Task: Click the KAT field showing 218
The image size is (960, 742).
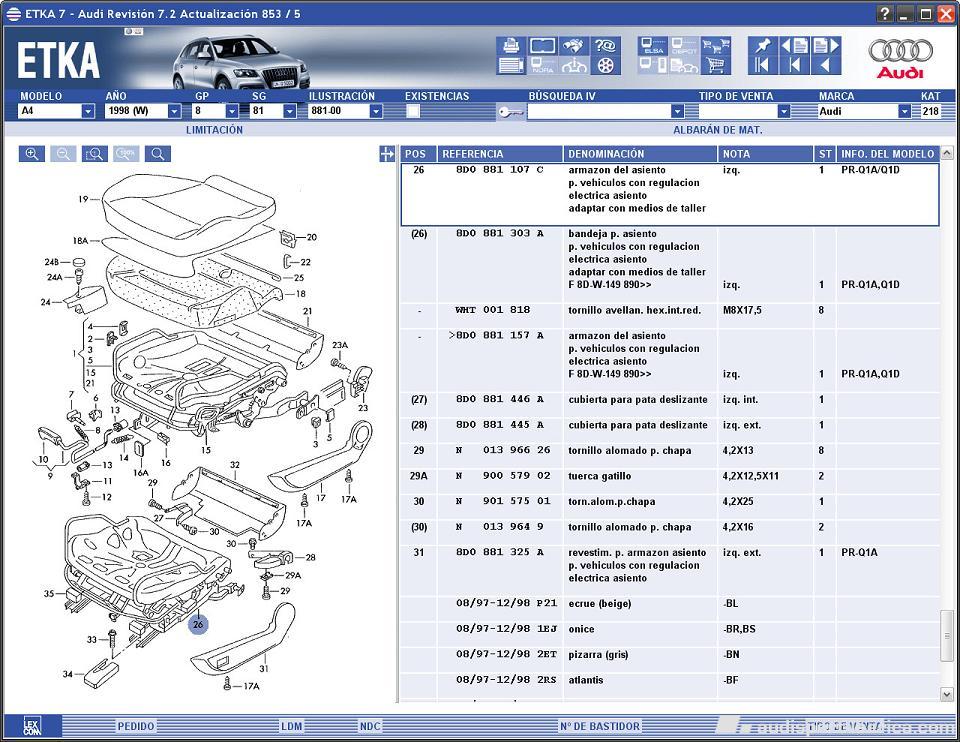Action: coord(931,111)
